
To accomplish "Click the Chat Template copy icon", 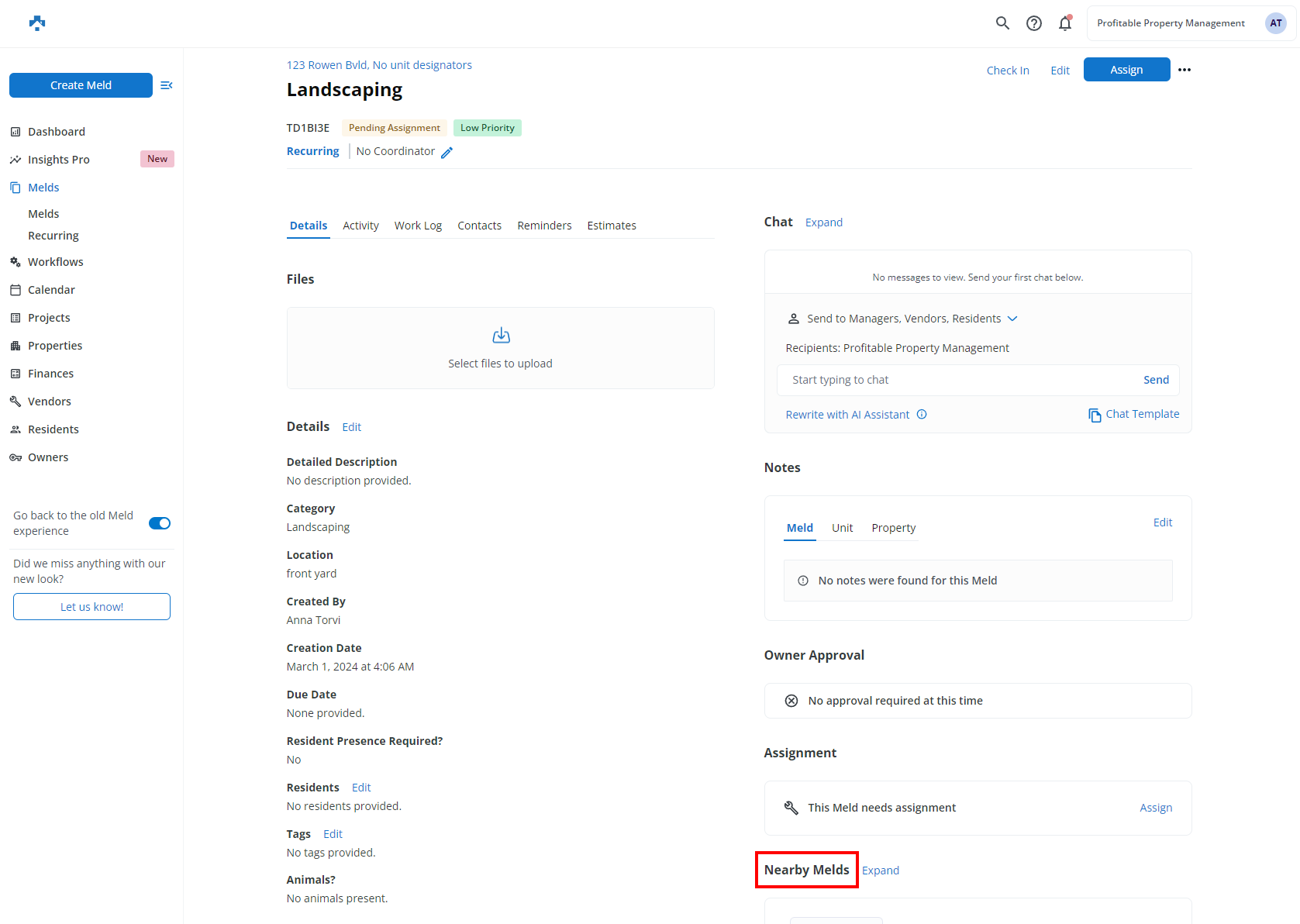I will point(1094,415).
